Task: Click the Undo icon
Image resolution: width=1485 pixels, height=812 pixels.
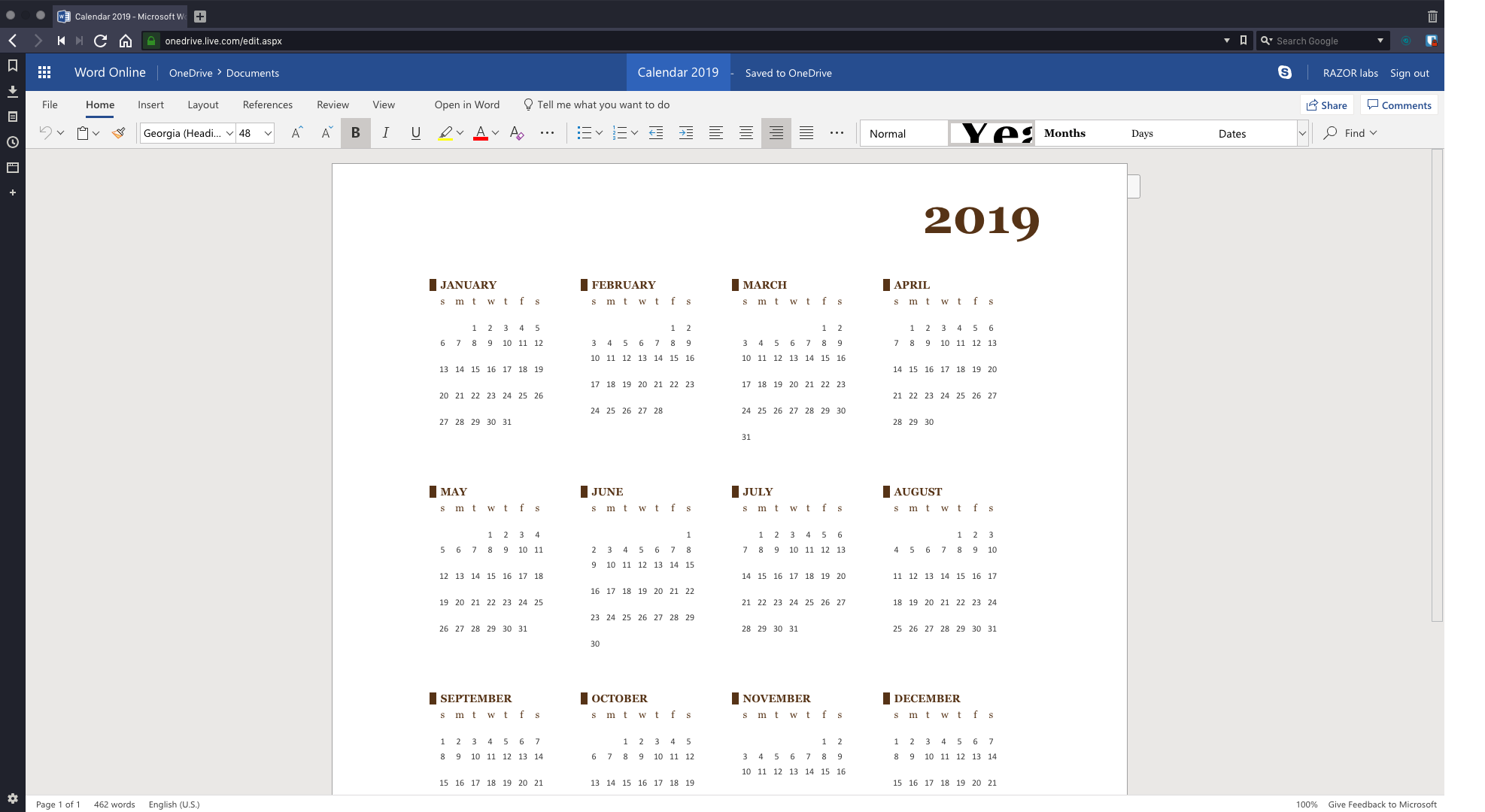Action: [x=47, y=133]
